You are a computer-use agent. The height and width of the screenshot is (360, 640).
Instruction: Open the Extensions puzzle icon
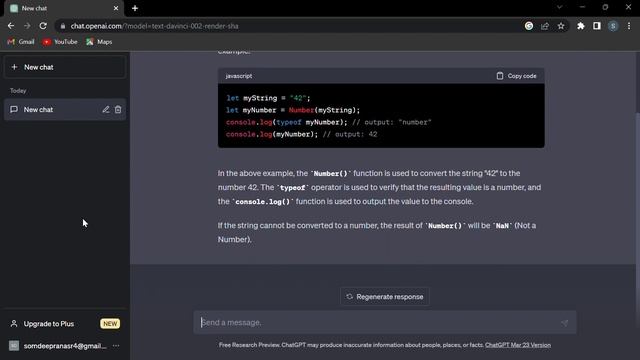(580, 26)
